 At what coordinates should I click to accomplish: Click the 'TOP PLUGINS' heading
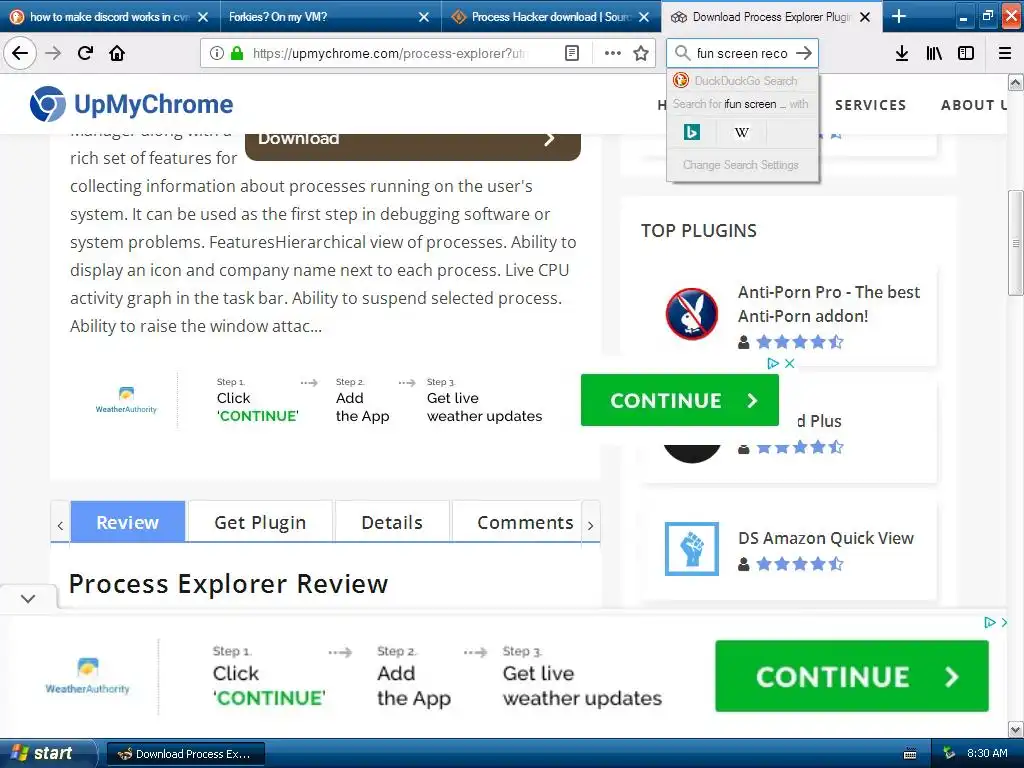(699, 231)
